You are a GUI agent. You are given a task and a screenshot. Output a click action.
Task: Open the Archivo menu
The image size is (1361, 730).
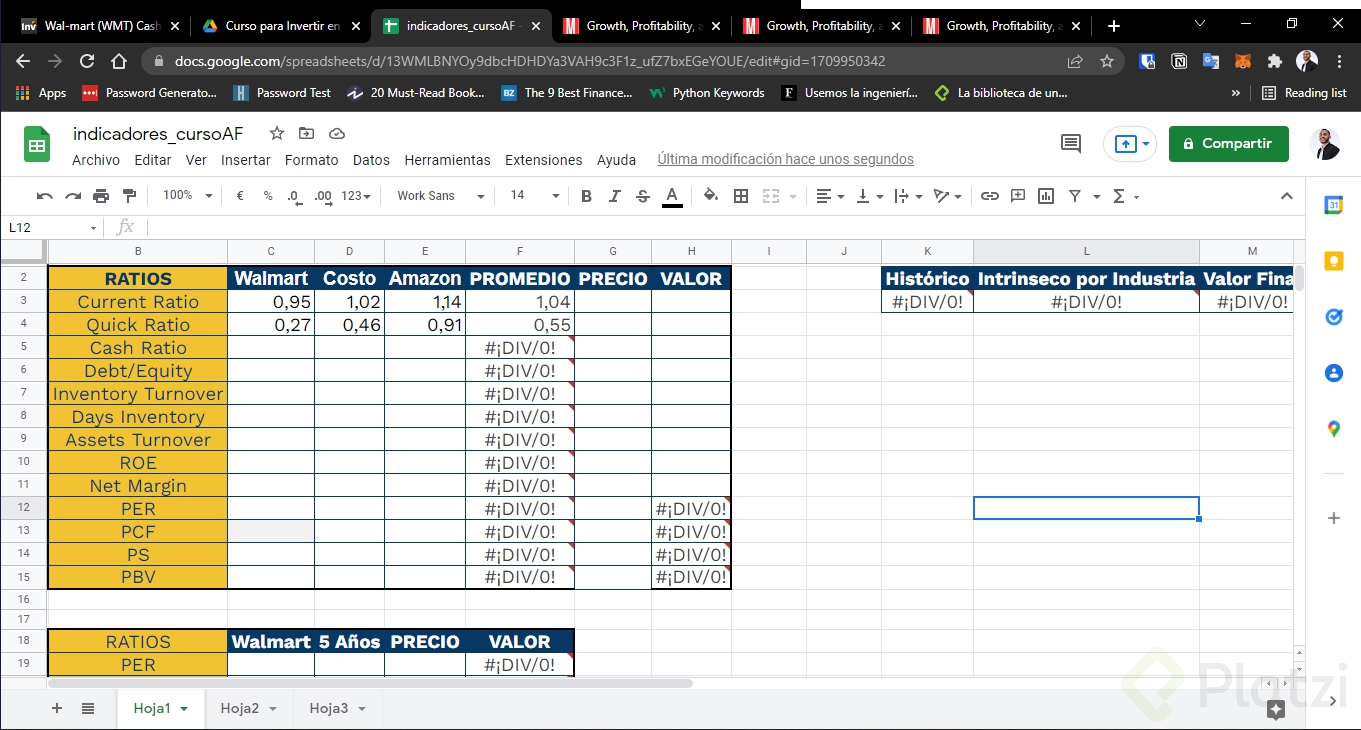(x=96, y=160)
